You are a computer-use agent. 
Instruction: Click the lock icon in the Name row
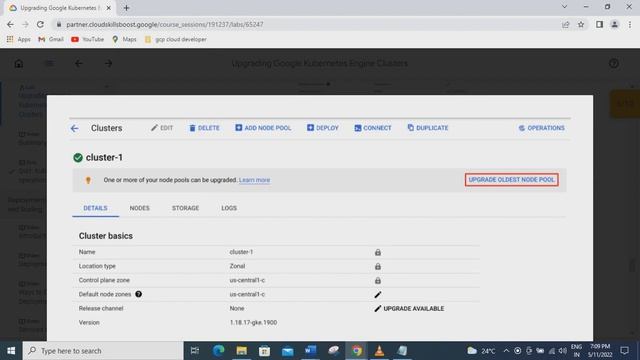(x=378, y=252)
